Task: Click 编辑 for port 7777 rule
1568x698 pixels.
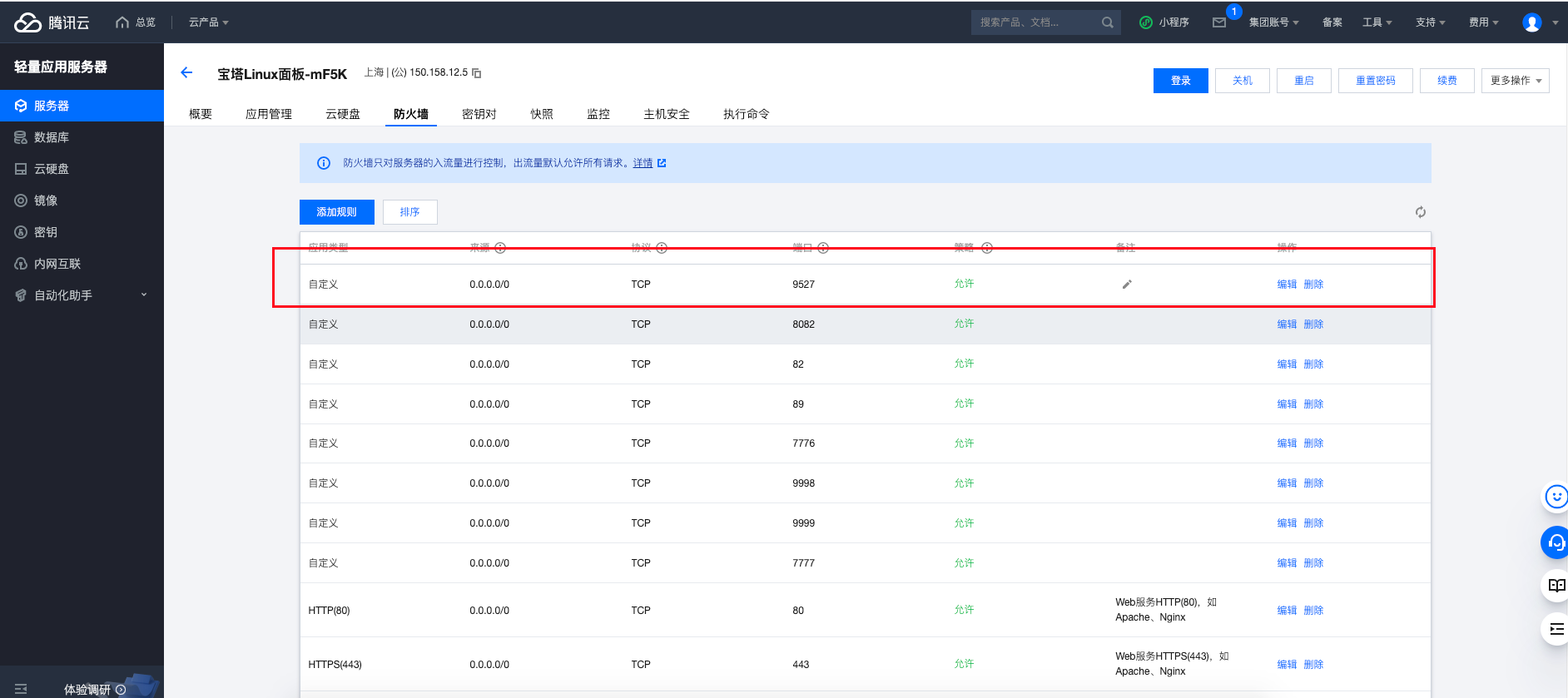Action: (1287, 563)
